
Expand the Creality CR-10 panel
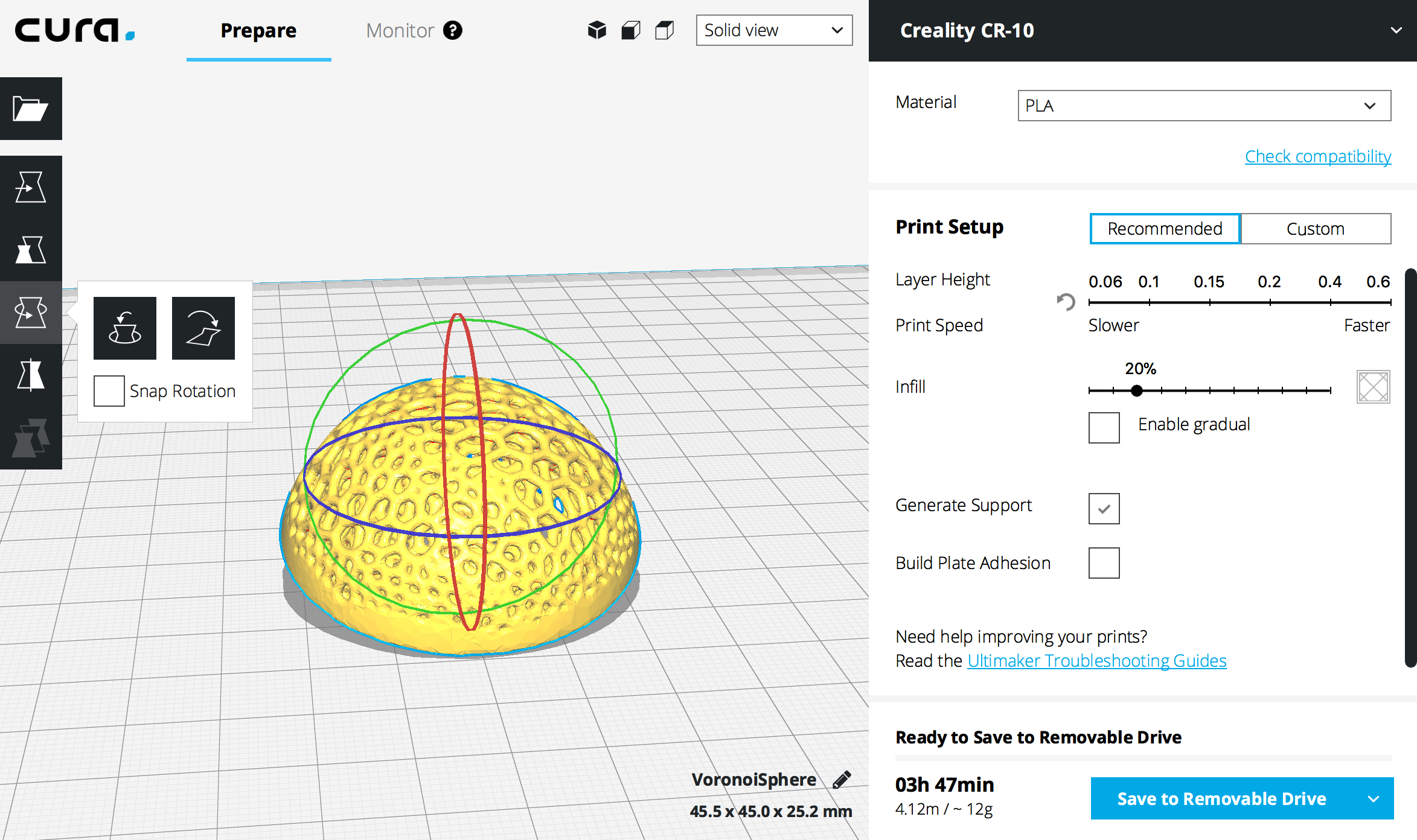(x=1395, y=30)
